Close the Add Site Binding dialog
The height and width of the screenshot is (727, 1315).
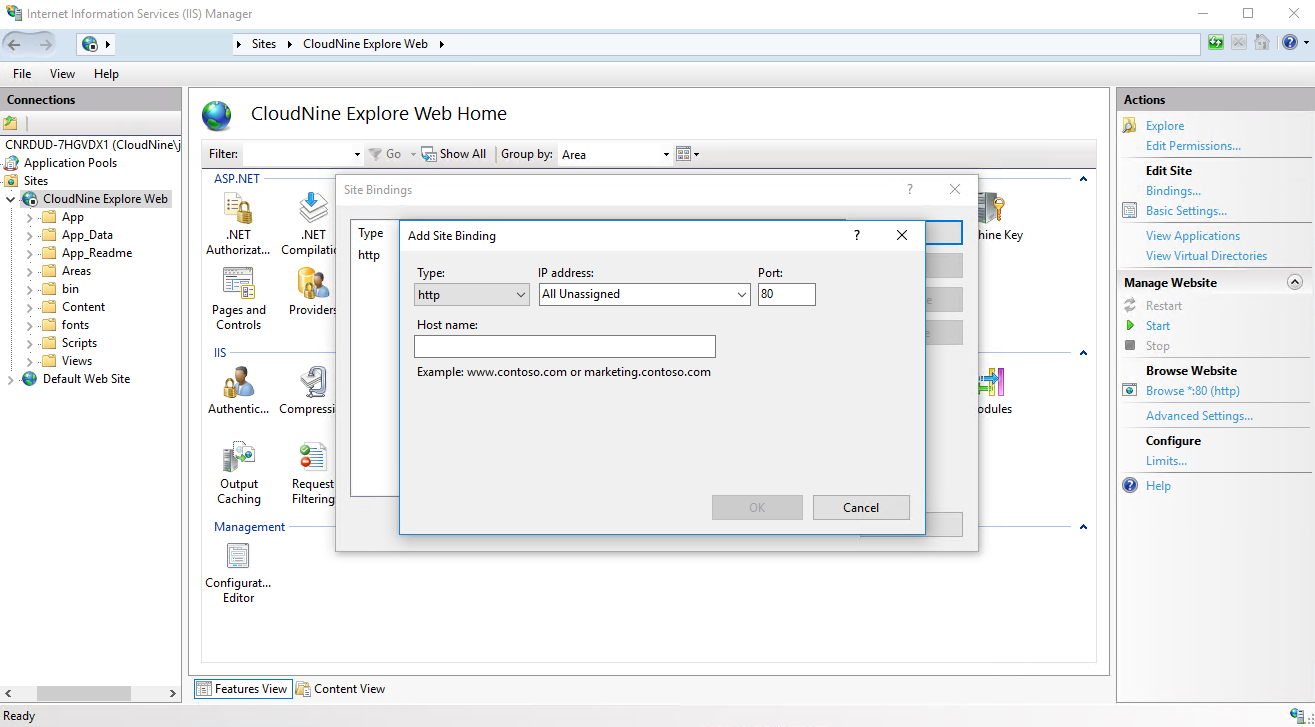(x=902, y=235)
